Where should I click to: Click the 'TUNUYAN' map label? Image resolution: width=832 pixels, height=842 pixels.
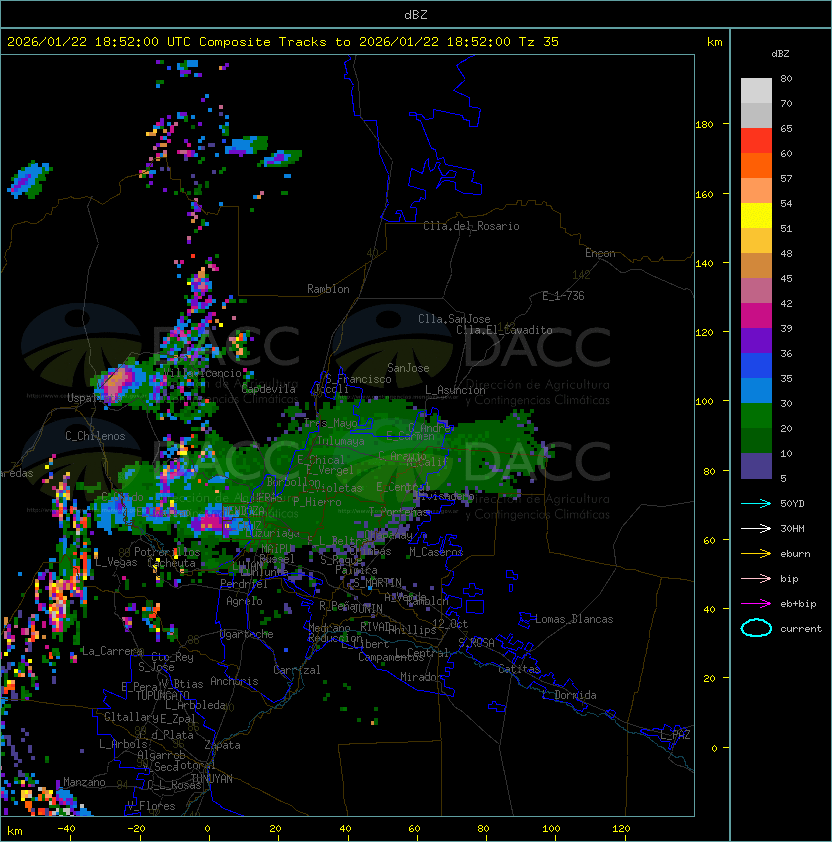[212, 779]
